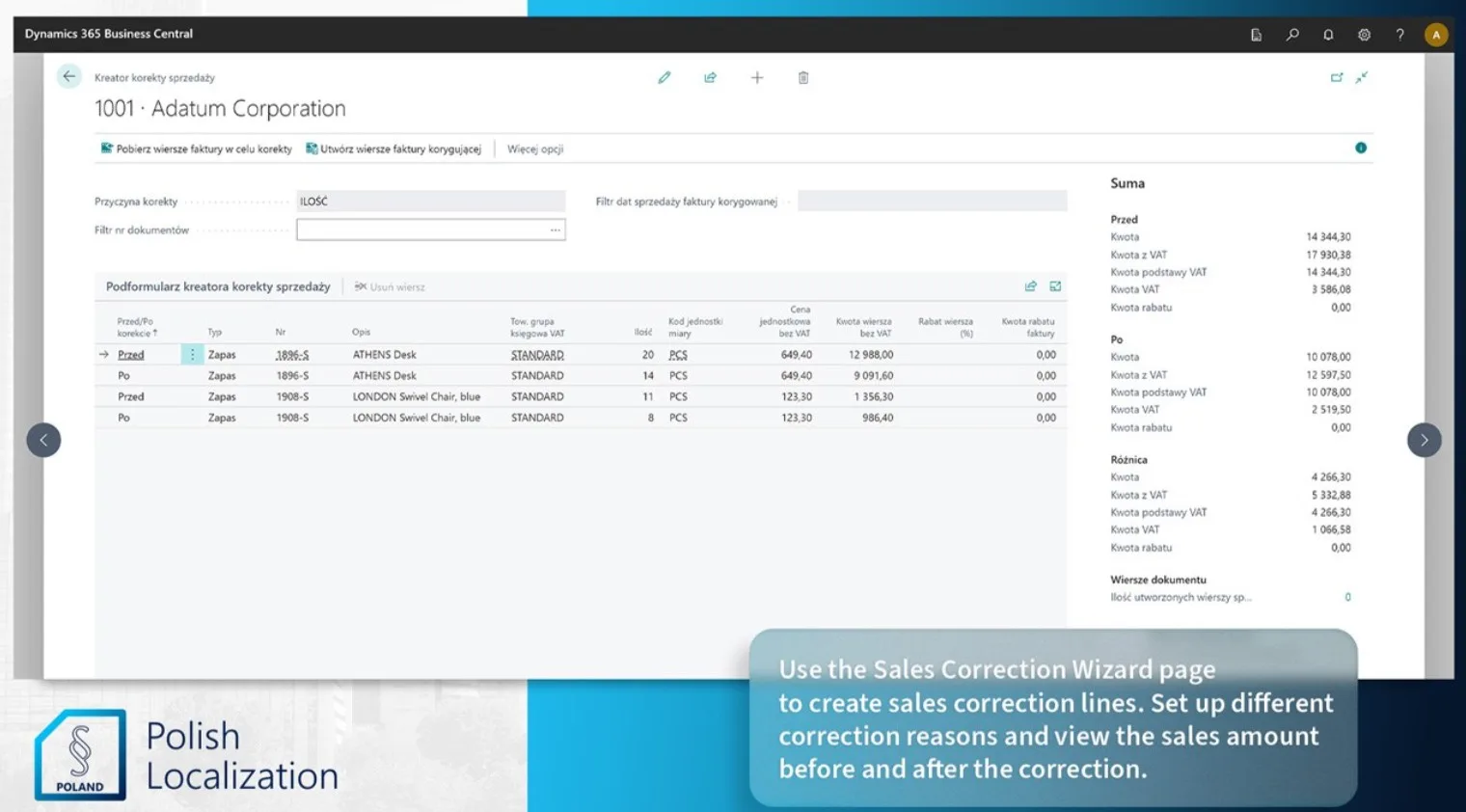
Task: Click the collapse page arrows icon
Action: point(1362,77)
